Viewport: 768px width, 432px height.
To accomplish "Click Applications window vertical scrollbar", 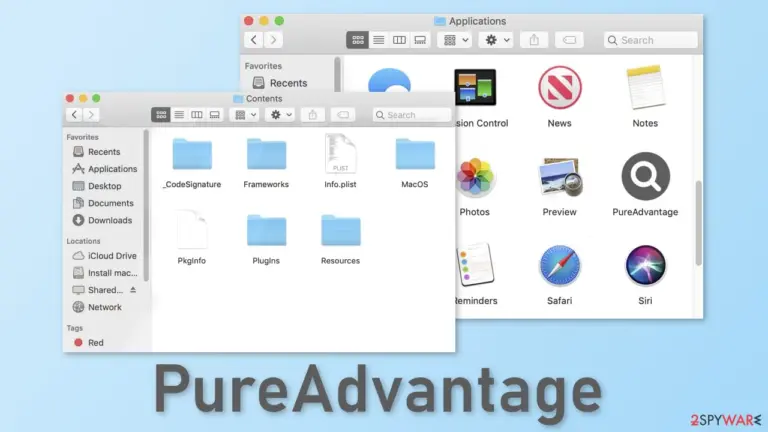I will 698,223.
